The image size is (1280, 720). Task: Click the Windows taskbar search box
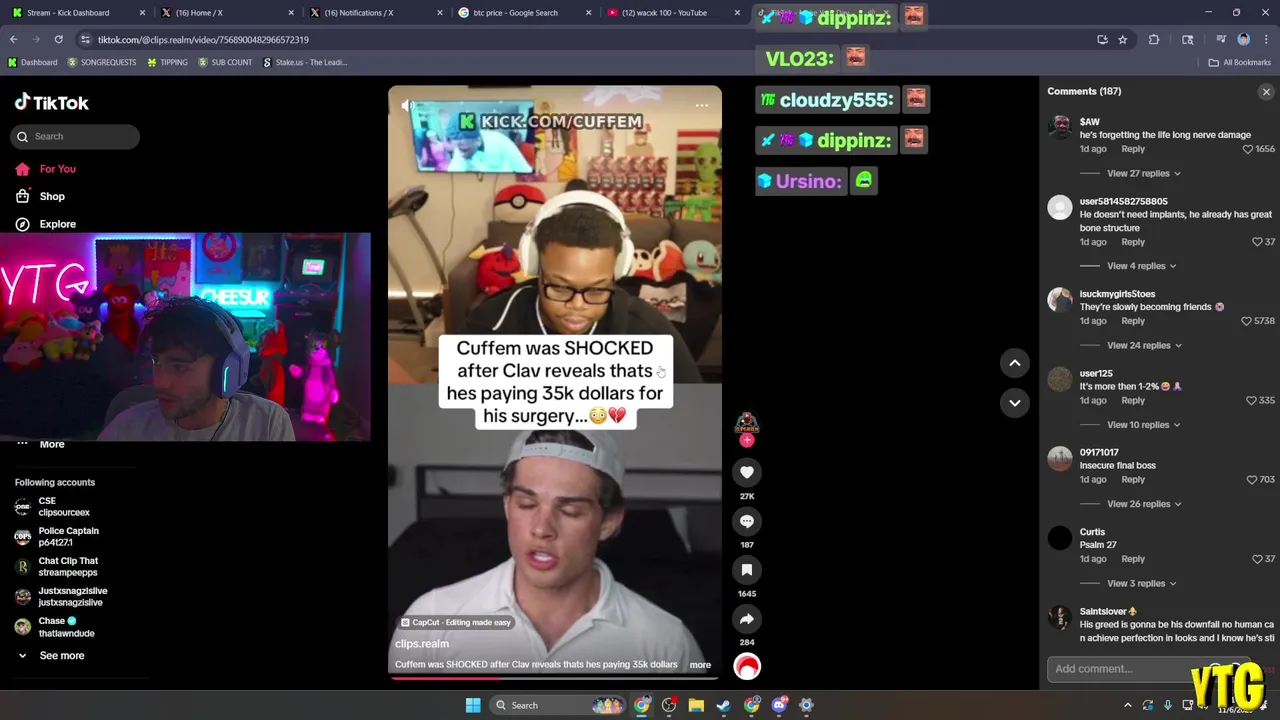(x=560, y=705)
